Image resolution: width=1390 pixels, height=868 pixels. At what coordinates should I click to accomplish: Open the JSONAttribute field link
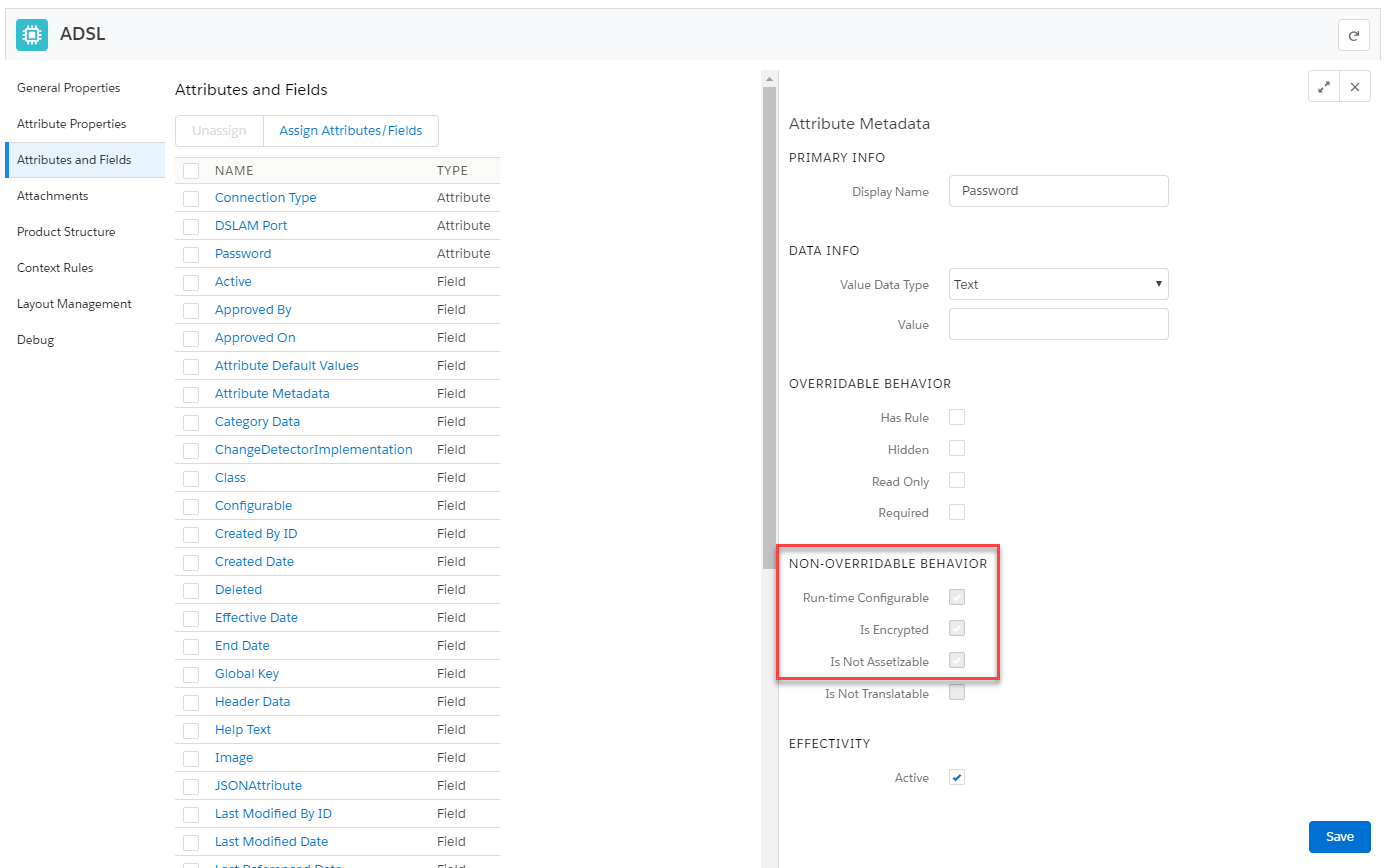(x=258, y=786)
